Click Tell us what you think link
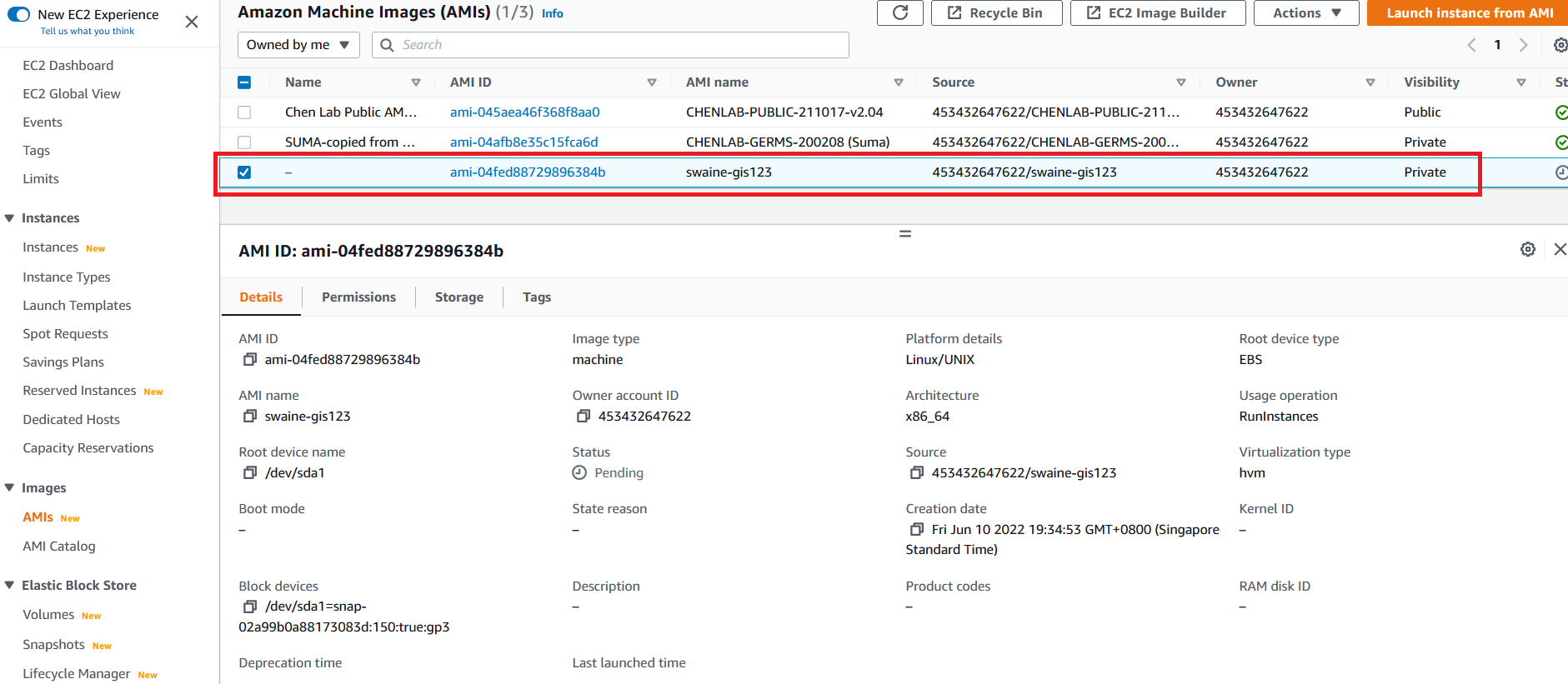1568x684 pixels. [x=88, y=31]
